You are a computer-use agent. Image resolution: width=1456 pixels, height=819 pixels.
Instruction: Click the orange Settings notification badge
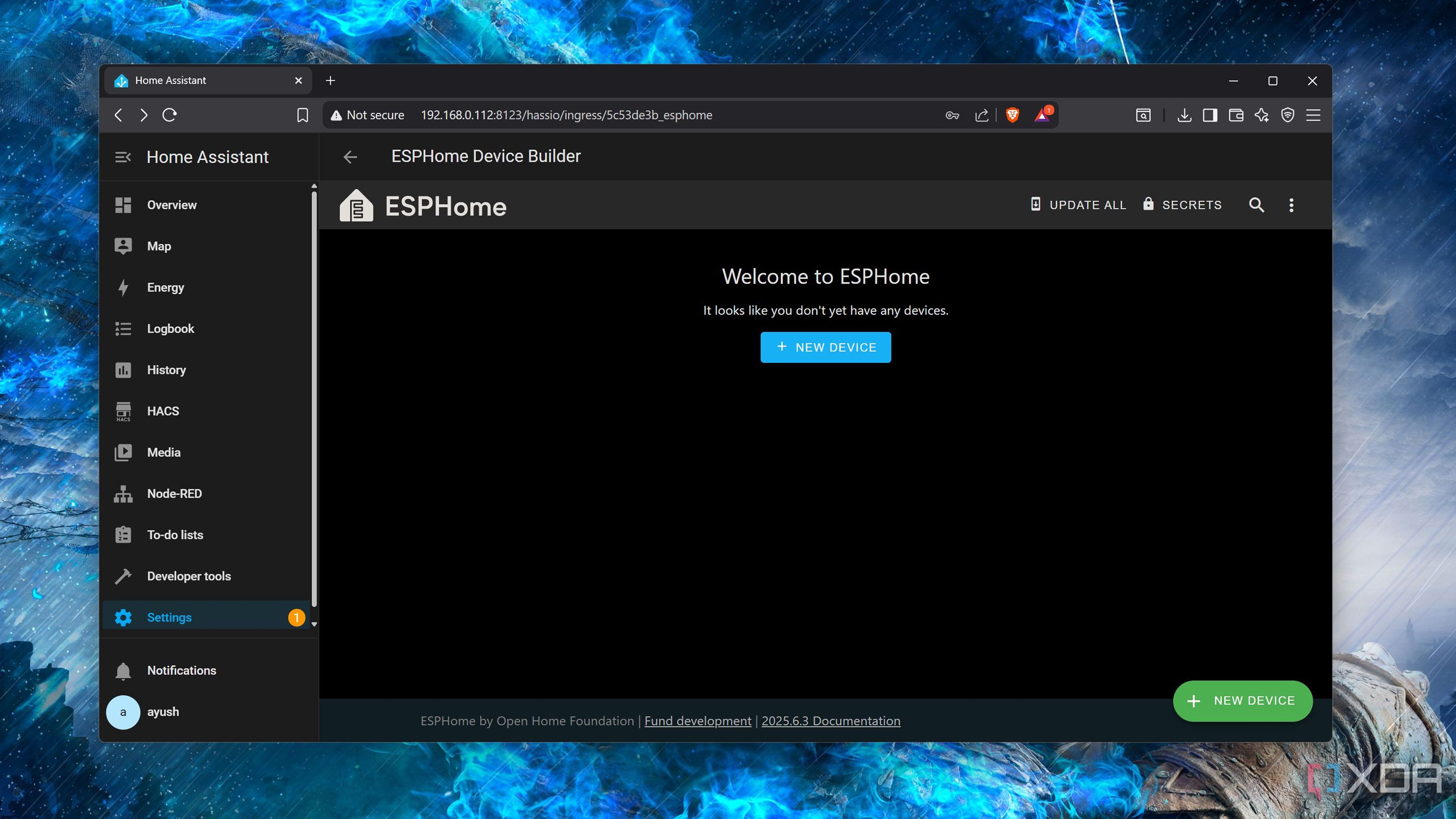click(296, 618)
